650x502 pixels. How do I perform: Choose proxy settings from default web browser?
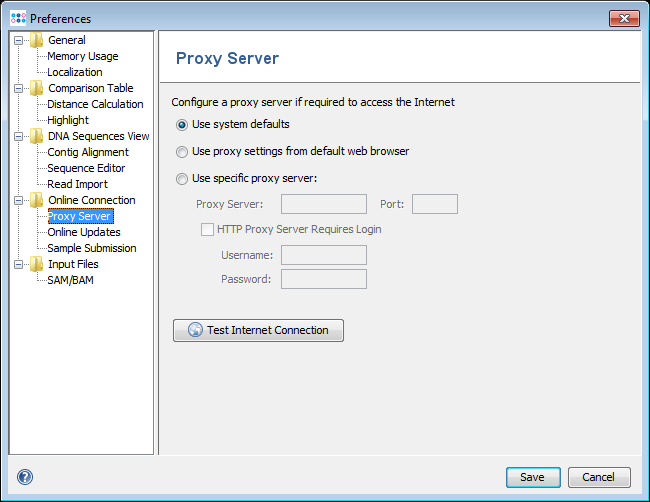point(182,152)
